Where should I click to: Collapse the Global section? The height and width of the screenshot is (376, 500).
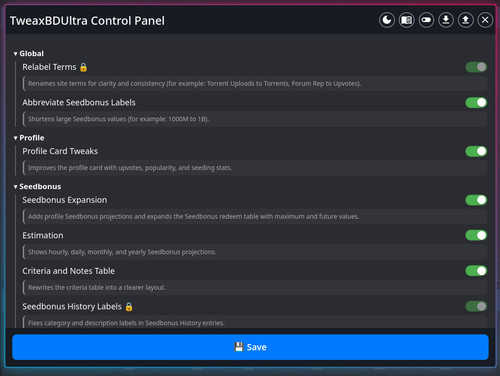29,54
